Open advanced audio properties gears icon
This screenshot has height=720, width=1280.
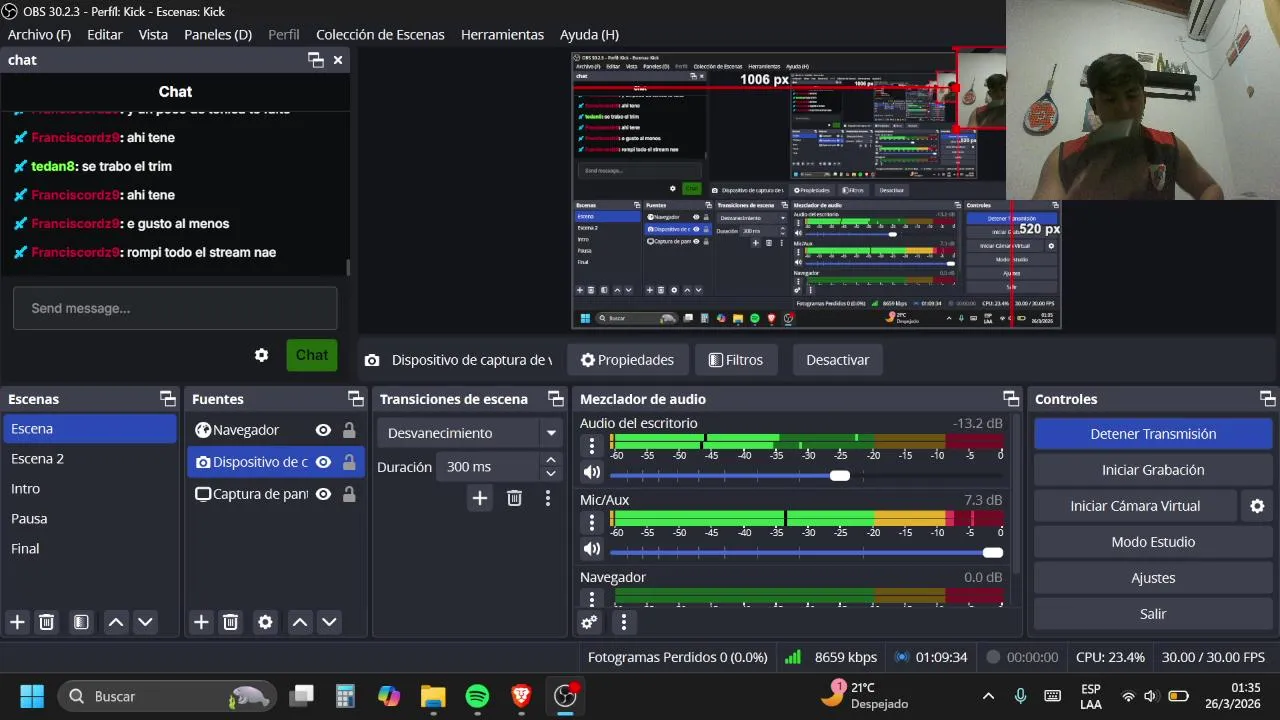[x=589, y=622]
